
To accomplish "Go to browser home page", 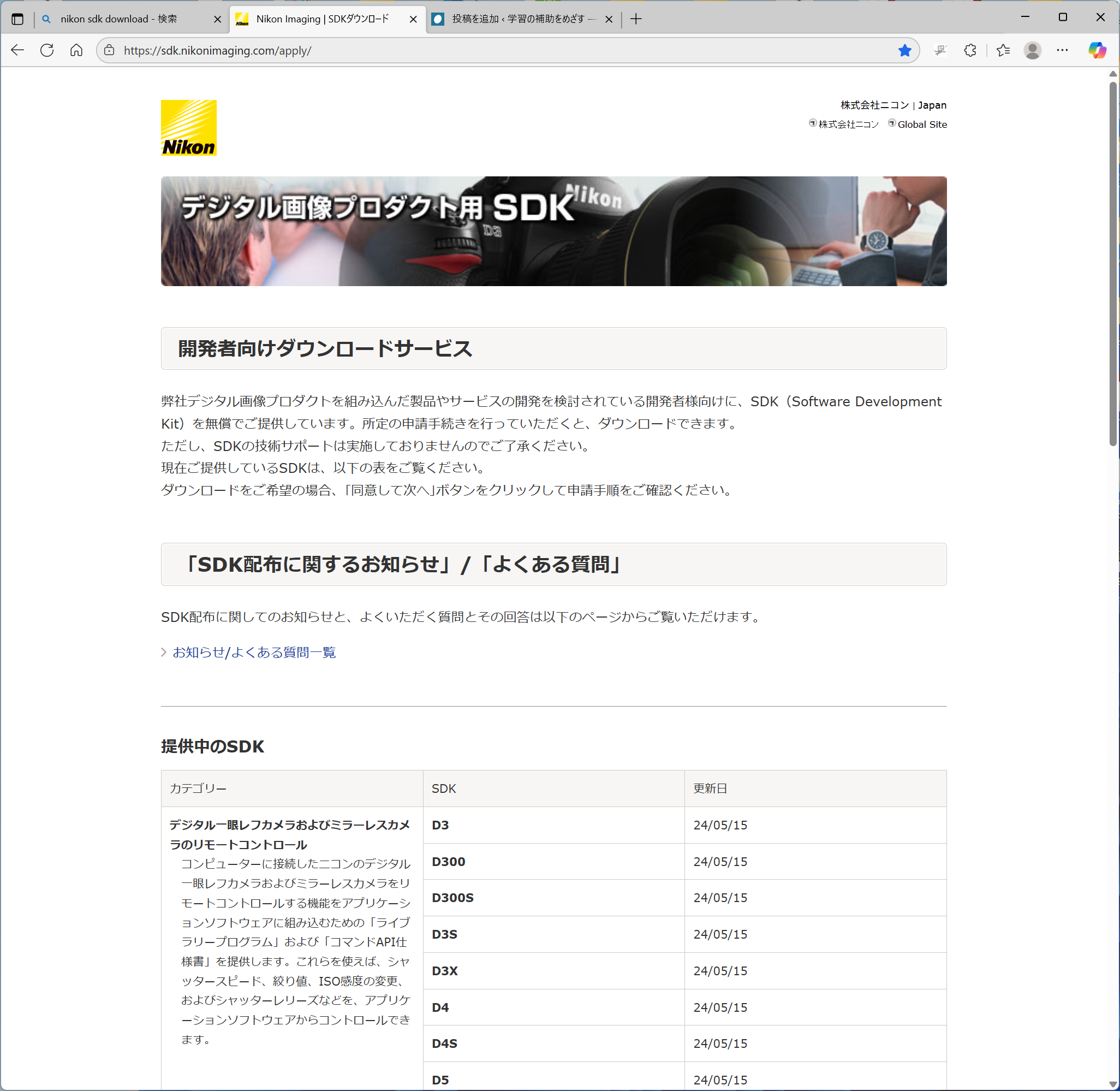I will pyautogui.click(x=76, y=50).
